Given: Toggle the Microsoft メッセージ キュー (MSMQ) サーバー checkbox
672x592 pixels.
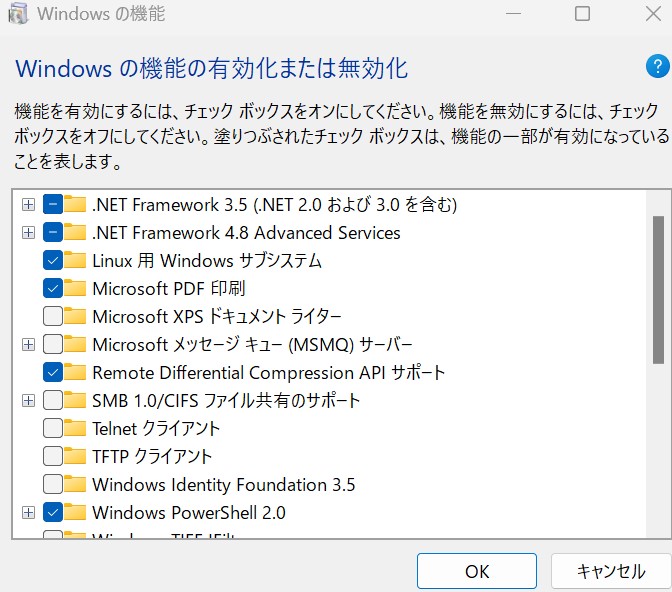Looking at the screenshot, I should pos(52,345).
